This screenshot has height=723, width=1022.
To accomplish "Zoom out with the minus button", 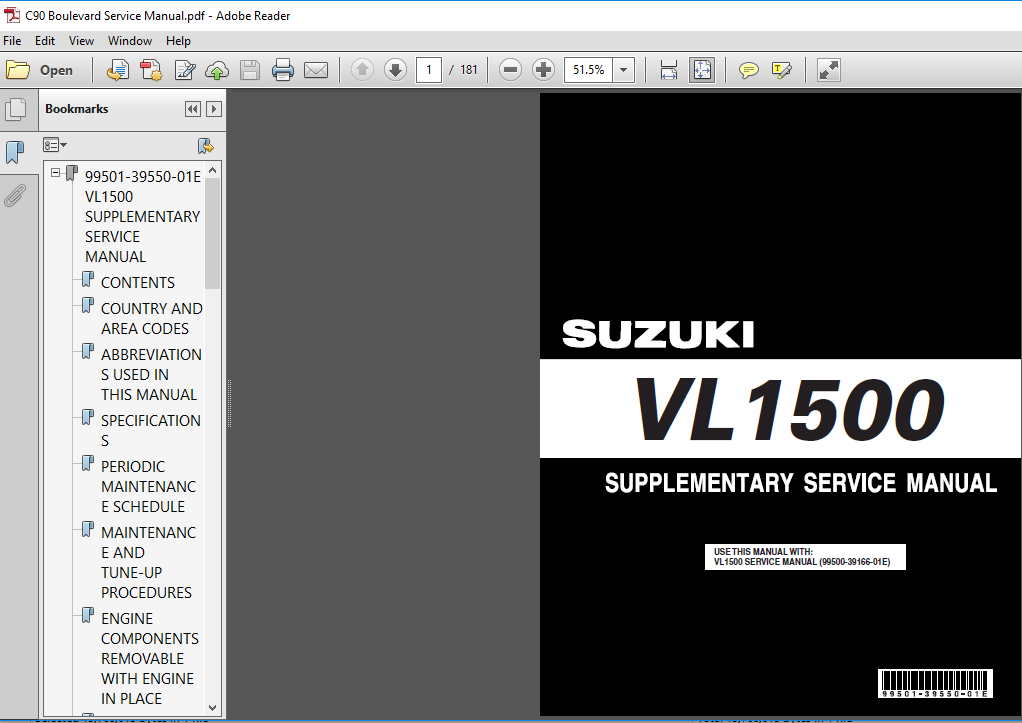I will click(510, 70).
